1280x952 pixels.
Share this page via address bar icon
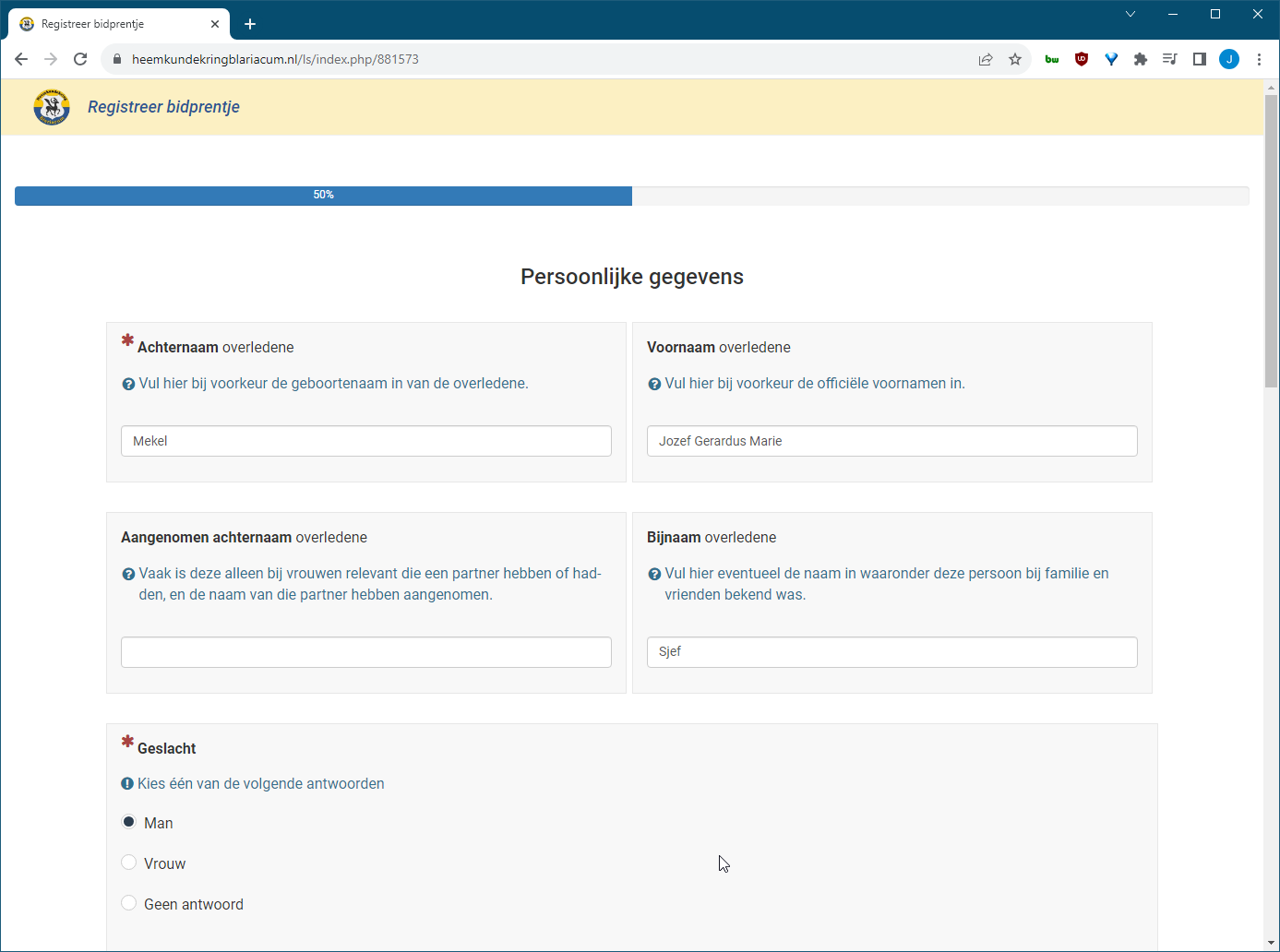(x=986, y=59)
